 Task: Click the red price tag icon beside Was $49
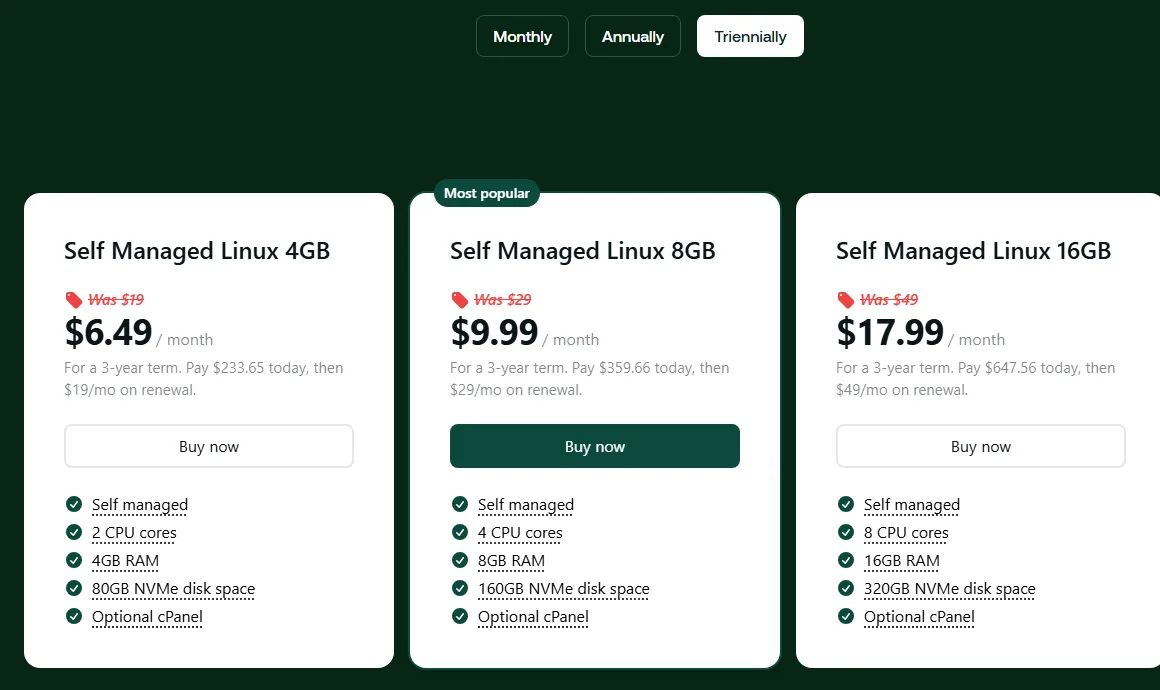pos(846,300)
